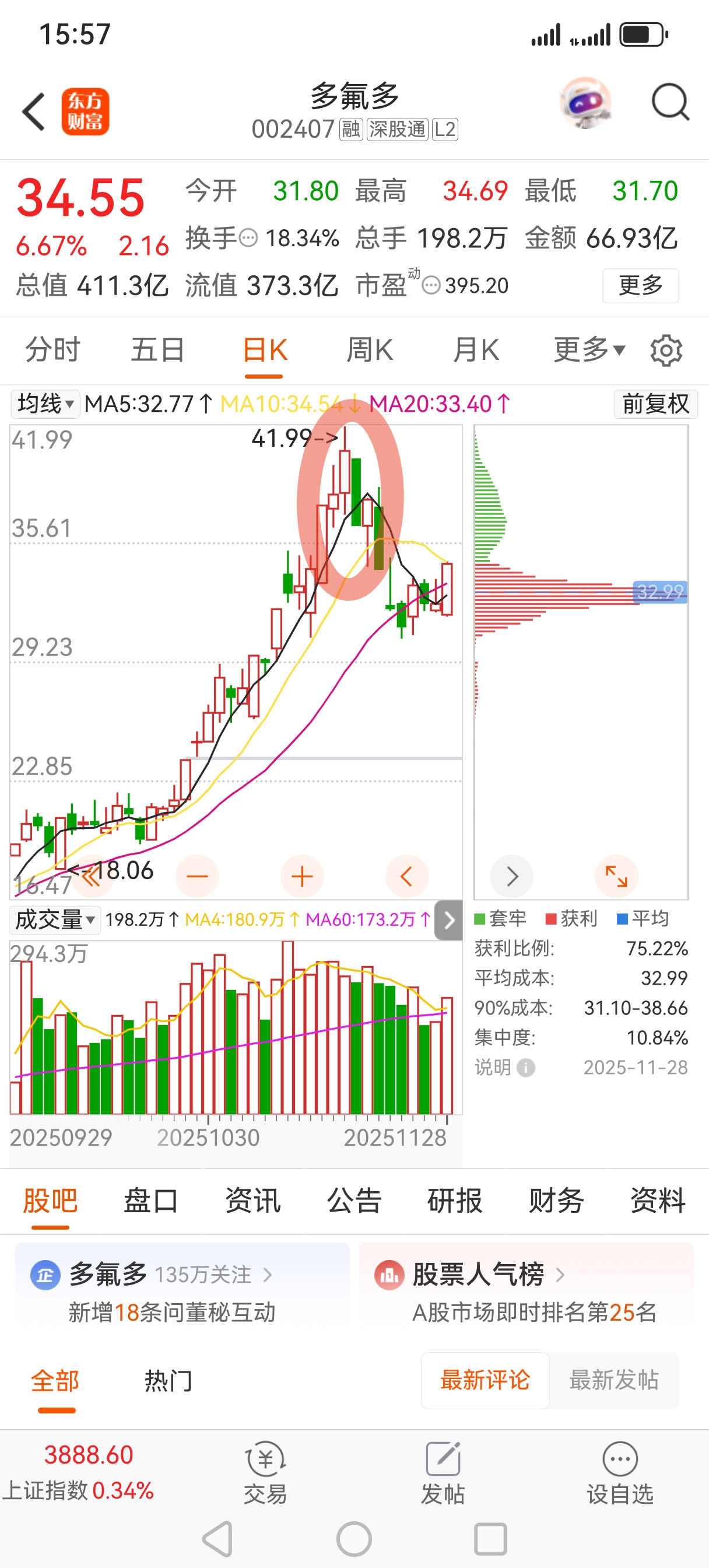Tap MA20:33.40 indicator label

(x=440, y=404)
